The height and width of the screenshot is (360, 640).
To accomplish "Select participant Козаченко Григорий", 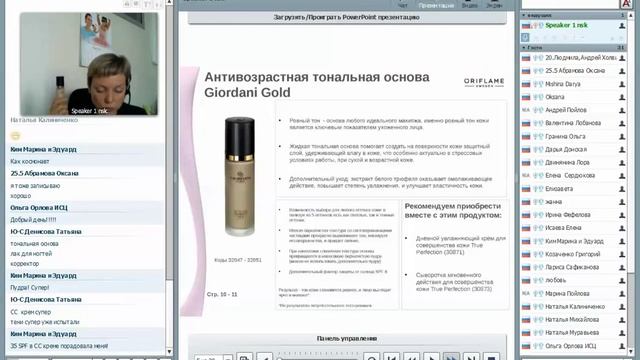I will coord(573,254).
